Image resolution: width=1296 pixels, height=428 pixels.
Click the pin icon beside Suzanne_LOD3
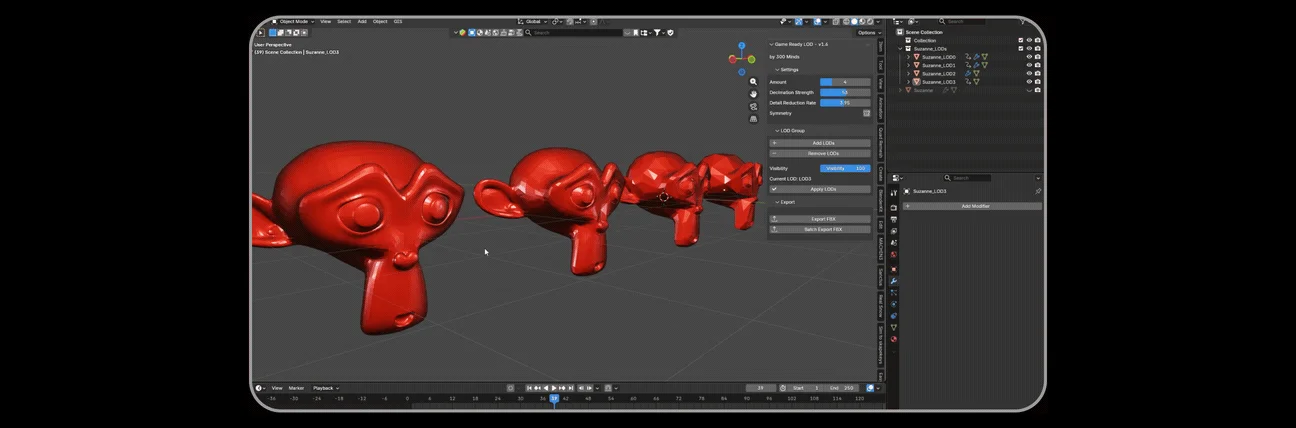point(1038,191)
